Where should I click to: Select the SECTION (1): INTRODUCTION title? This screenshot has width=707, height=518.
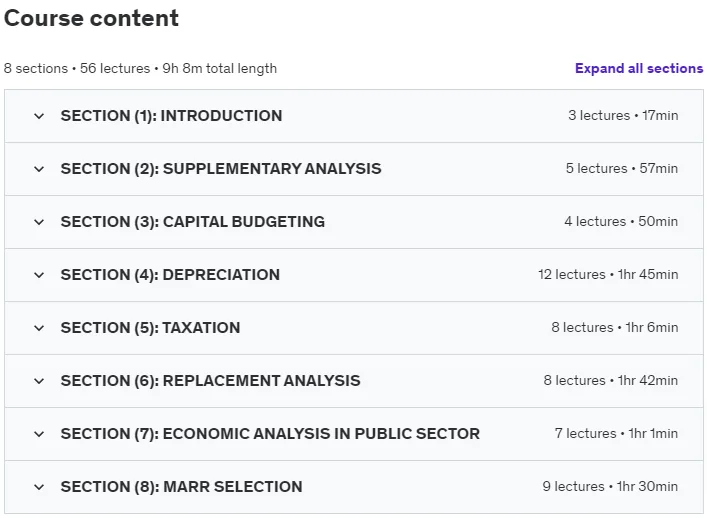pyautogui.click(x=171, y=116)
